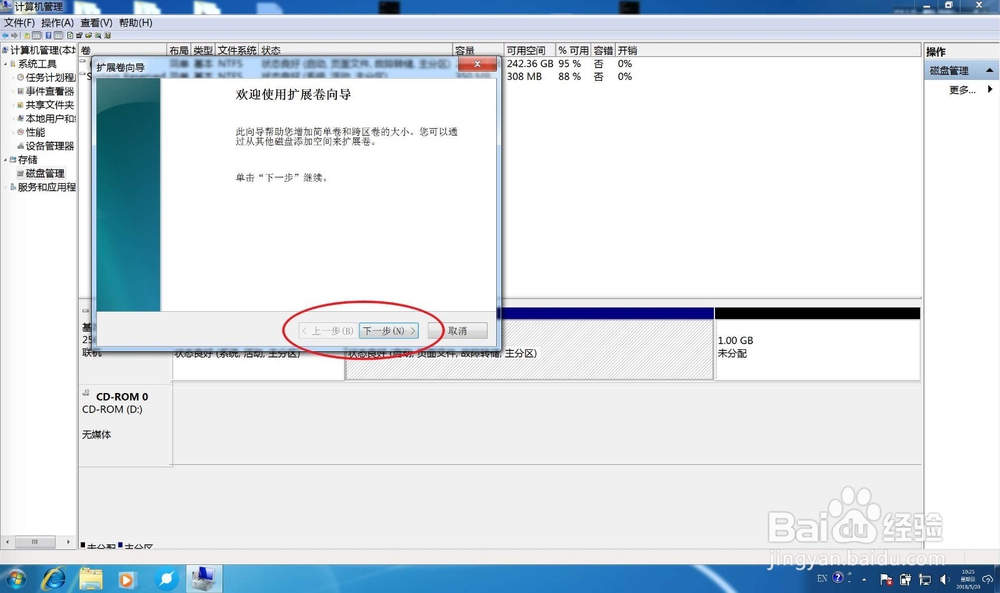The image size is (1000, 593).
Task: Select 事件查看器 in the console tree
Action: [49, 91]
